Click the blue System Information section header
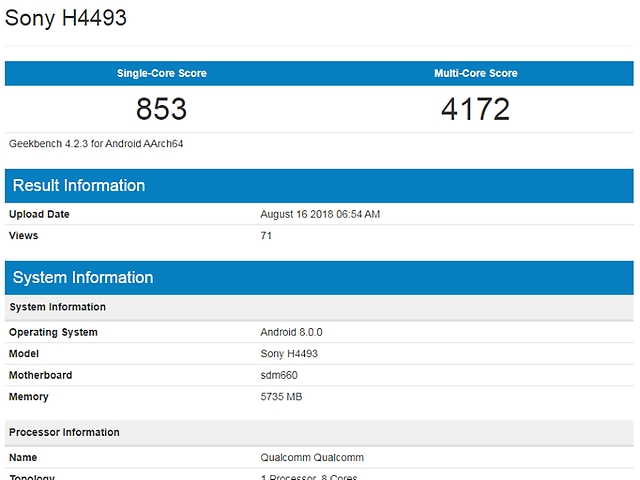The image size is (640, 480). [x=83, y=277]
